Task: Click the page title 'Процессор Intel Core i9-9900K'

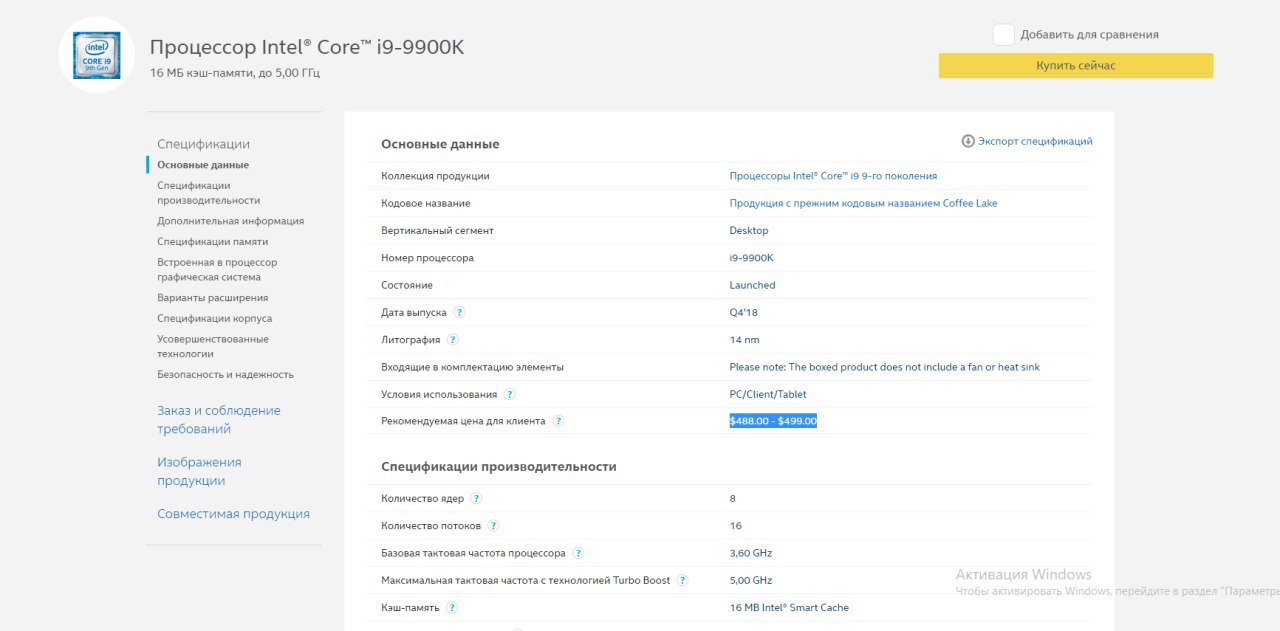Action: click(307, 47)
